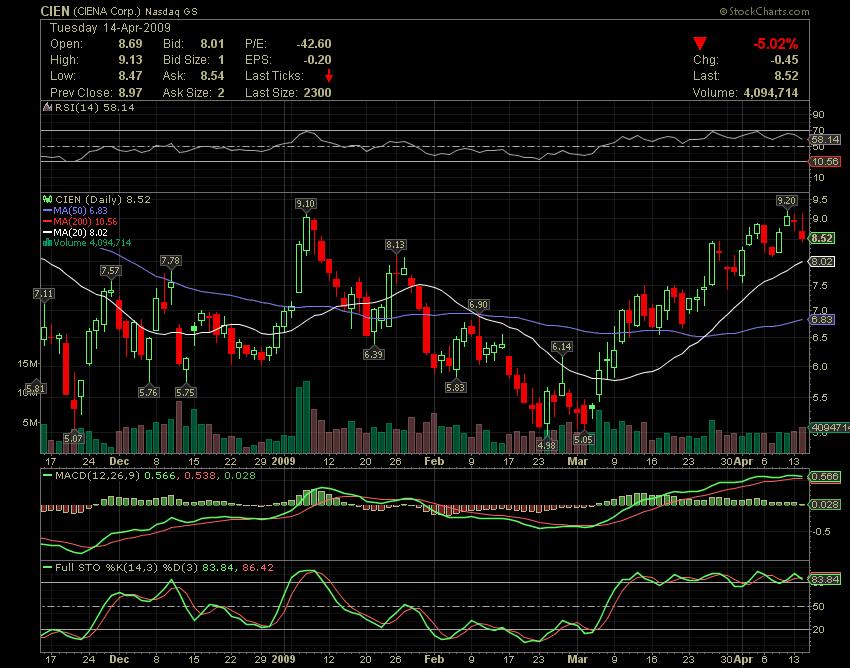Click the 5.76 swing low label
Image resolution: width=850 pixels, height=668 pixels.
click(x=149, y=392)
